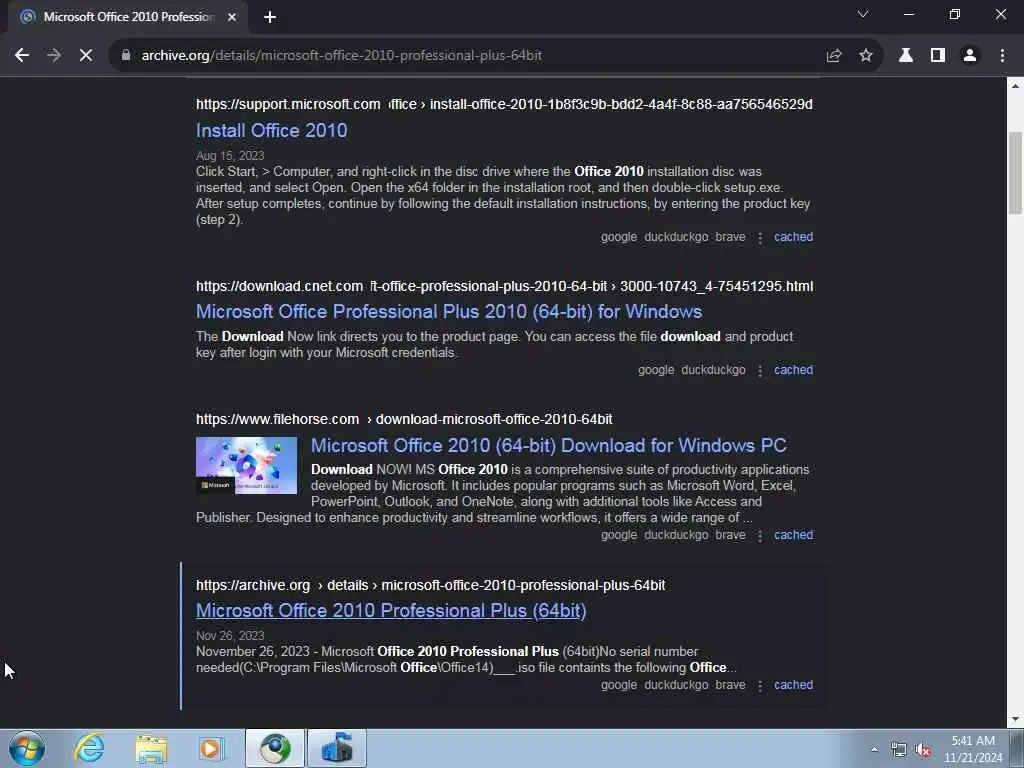
Task: Open the profile account icon
Action: pyautogui.click(x=970, y=56)
